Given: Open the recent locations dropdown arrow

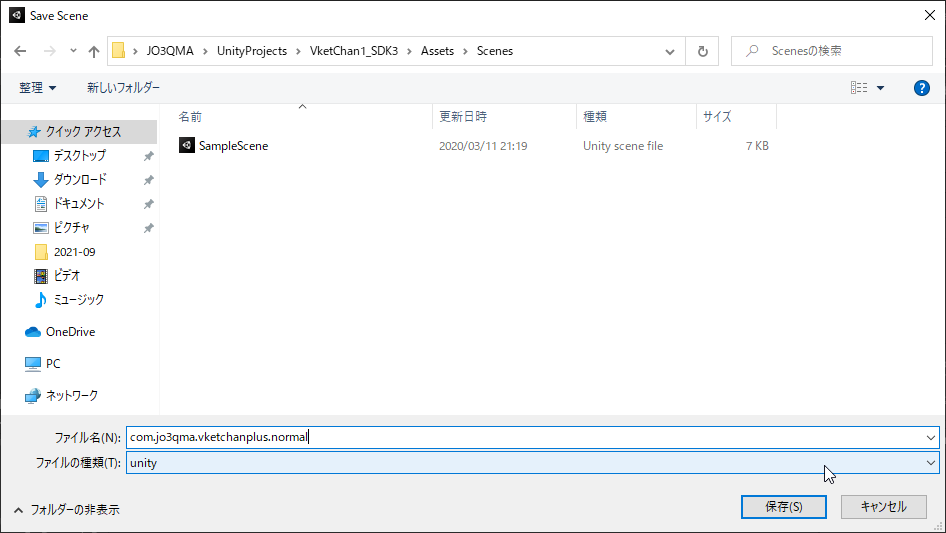Looking at the screenshot, I should point(73,51).
